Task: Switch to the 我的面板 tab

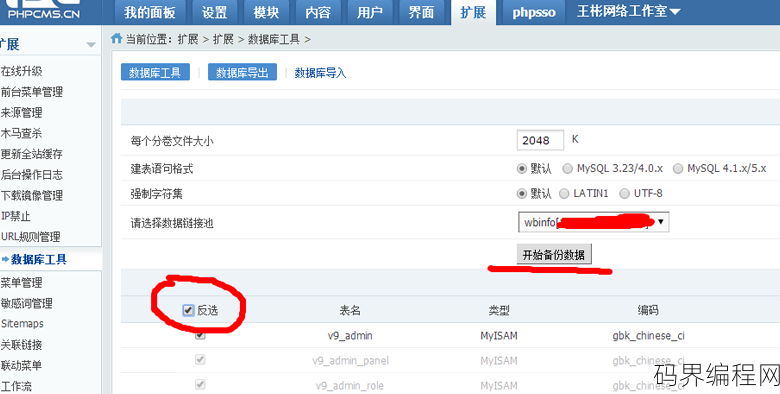Action: tap(150, 12)
